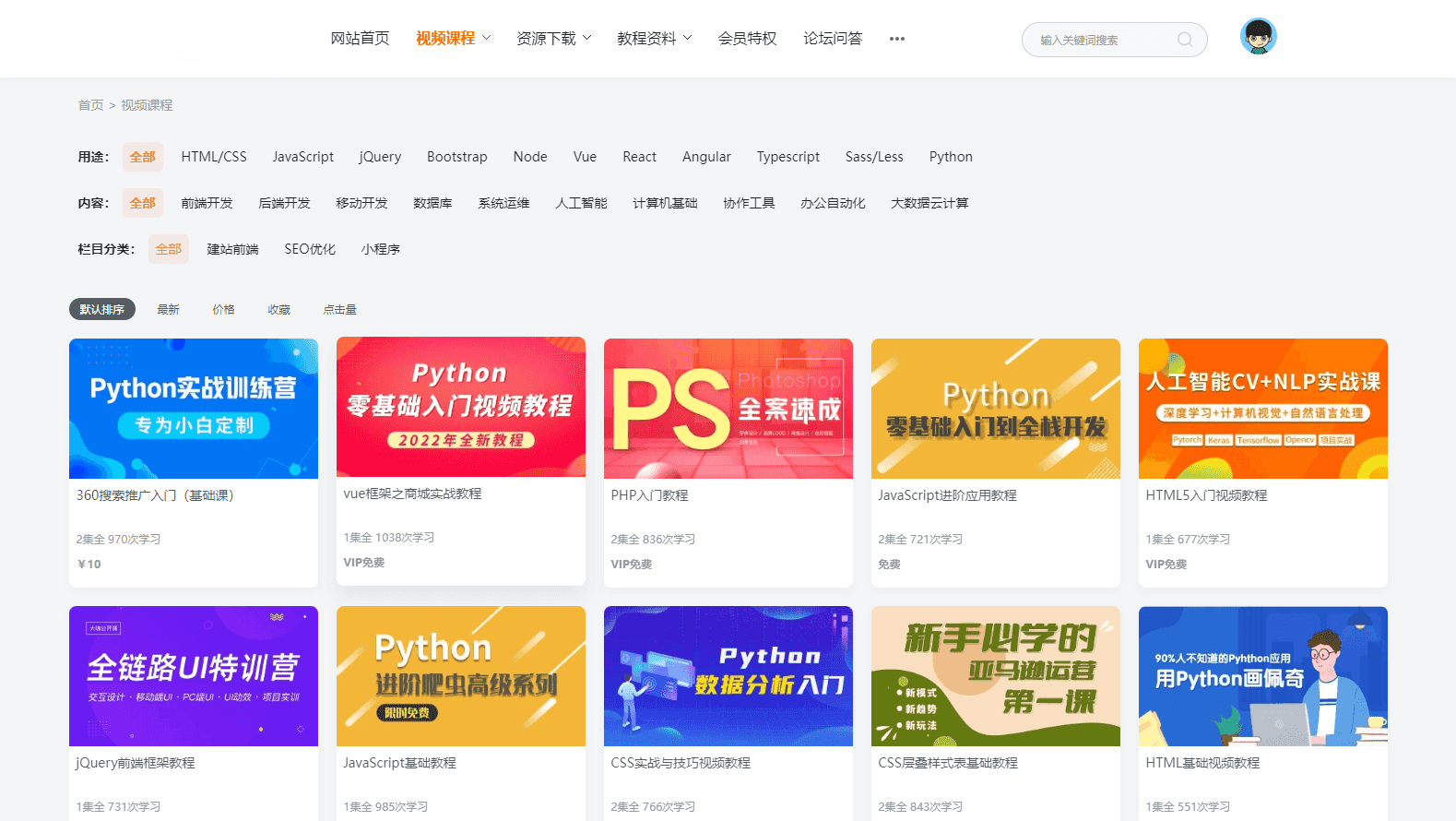The height and width of the screenshot is (821, 1456).
Task: Filter by Bootstrap
Action: (x=456, y=157)
